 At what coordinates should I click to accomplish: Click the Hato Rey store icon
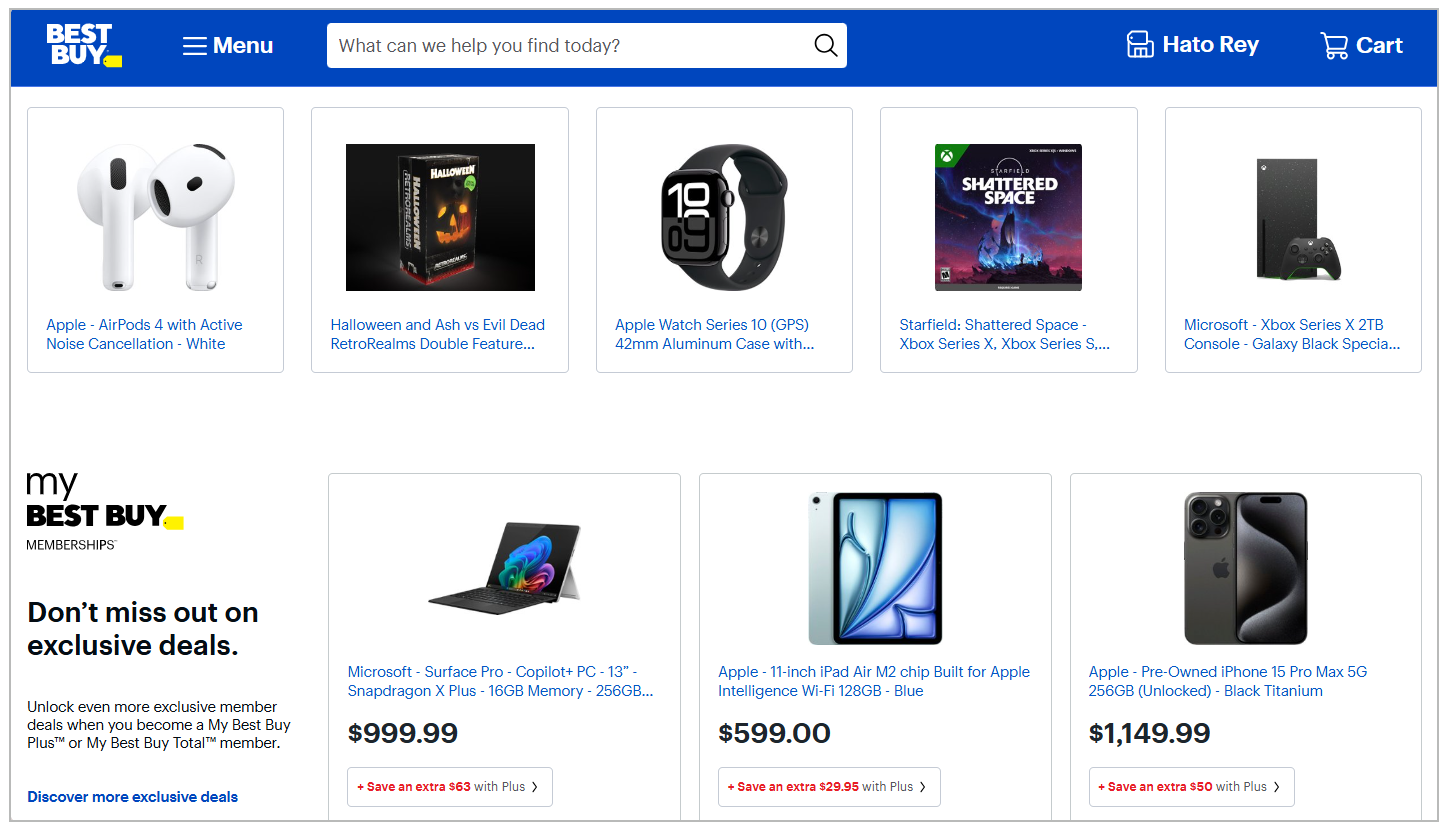pyautogui.click(x=1139, y=44)
